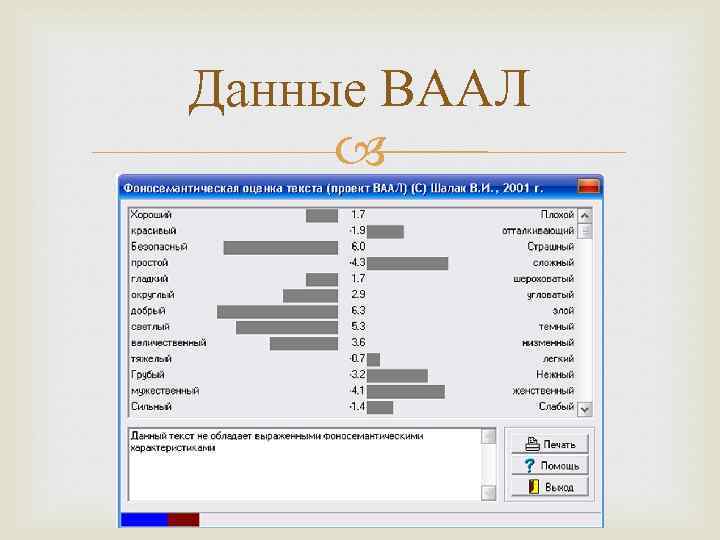Click the door icon on Выход
This screenshot has height=540, width=720.
click(x=534, y=487)
